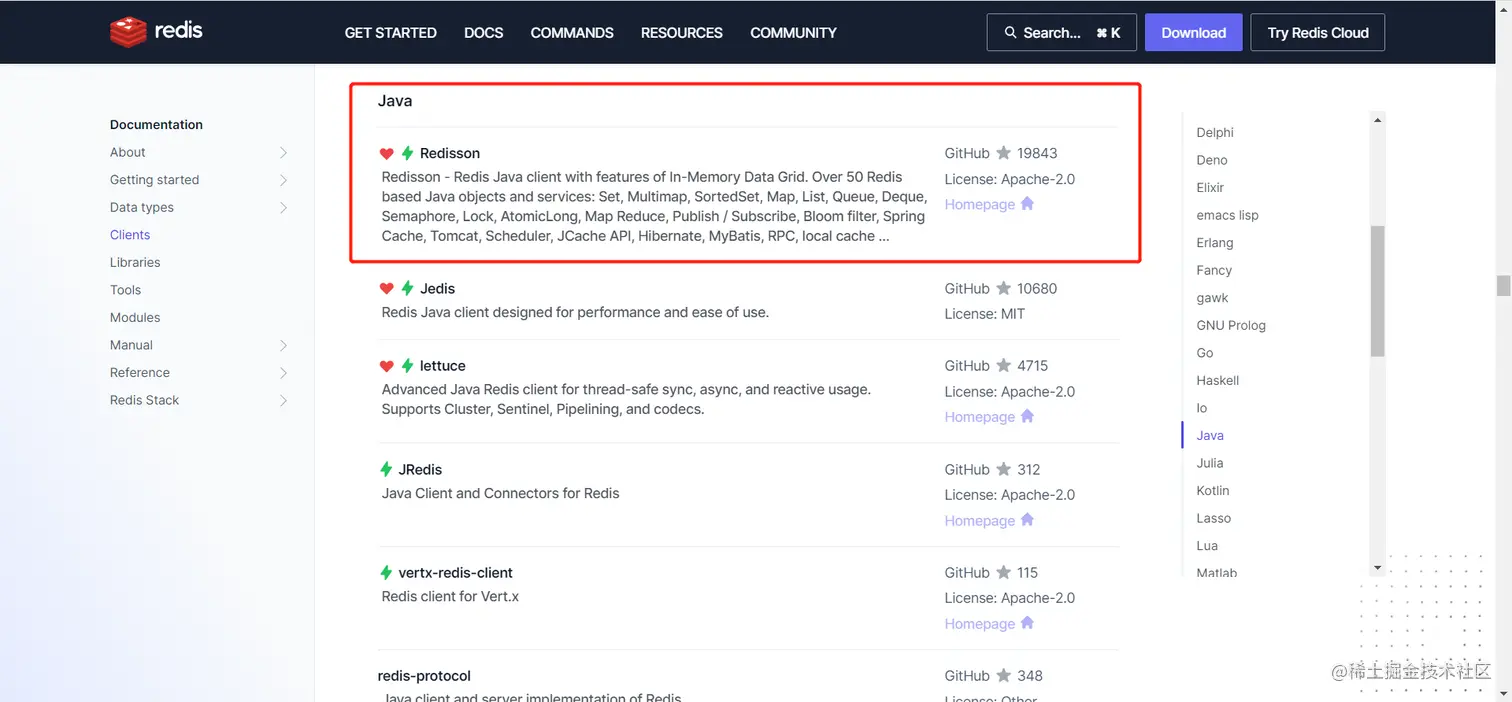The width and height of the screenshot is (1512, 702).
Task: Click the GitHub star icon for Redisson
Action: [x=1004, y=153]
